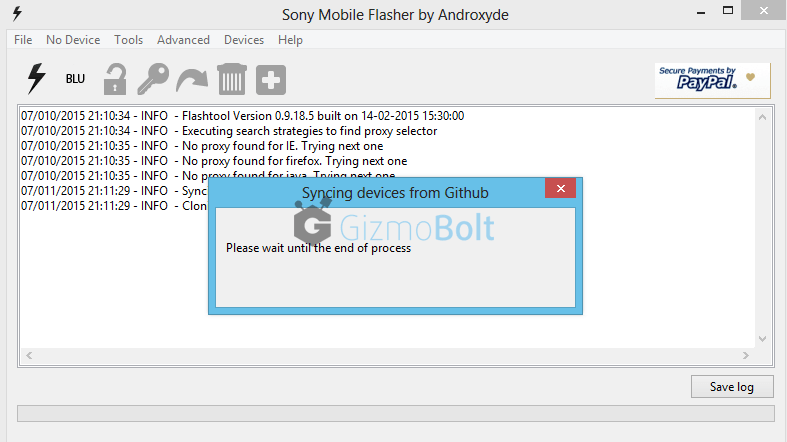
Task: Click the Executing search strategies log line
Action: tap(229, 131)
